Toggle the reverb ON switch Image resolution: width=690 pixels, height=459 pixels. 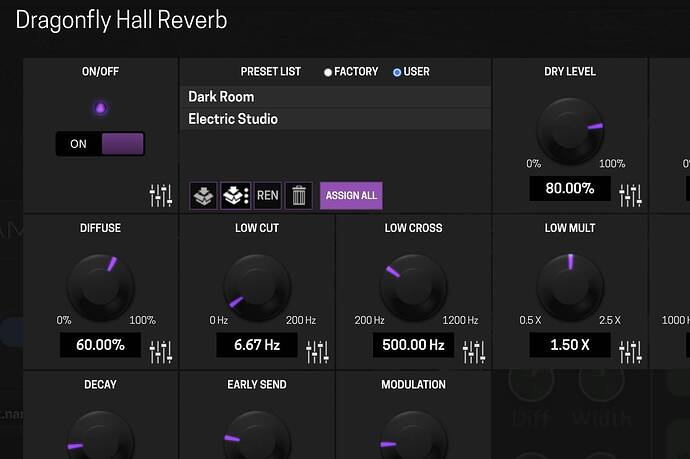[x=100, y=144]
